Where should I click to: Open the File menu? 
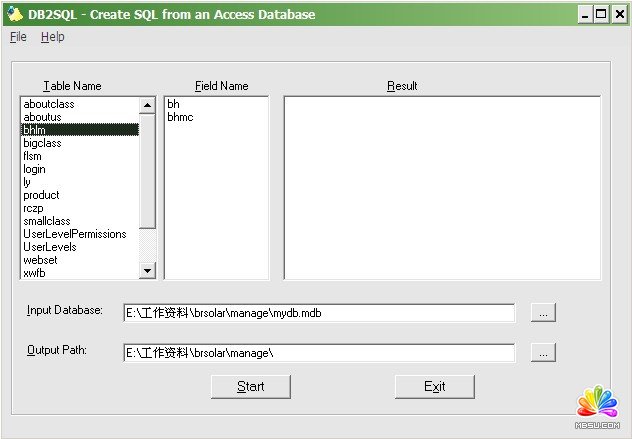pyautogui.click(x=18, y=37)
